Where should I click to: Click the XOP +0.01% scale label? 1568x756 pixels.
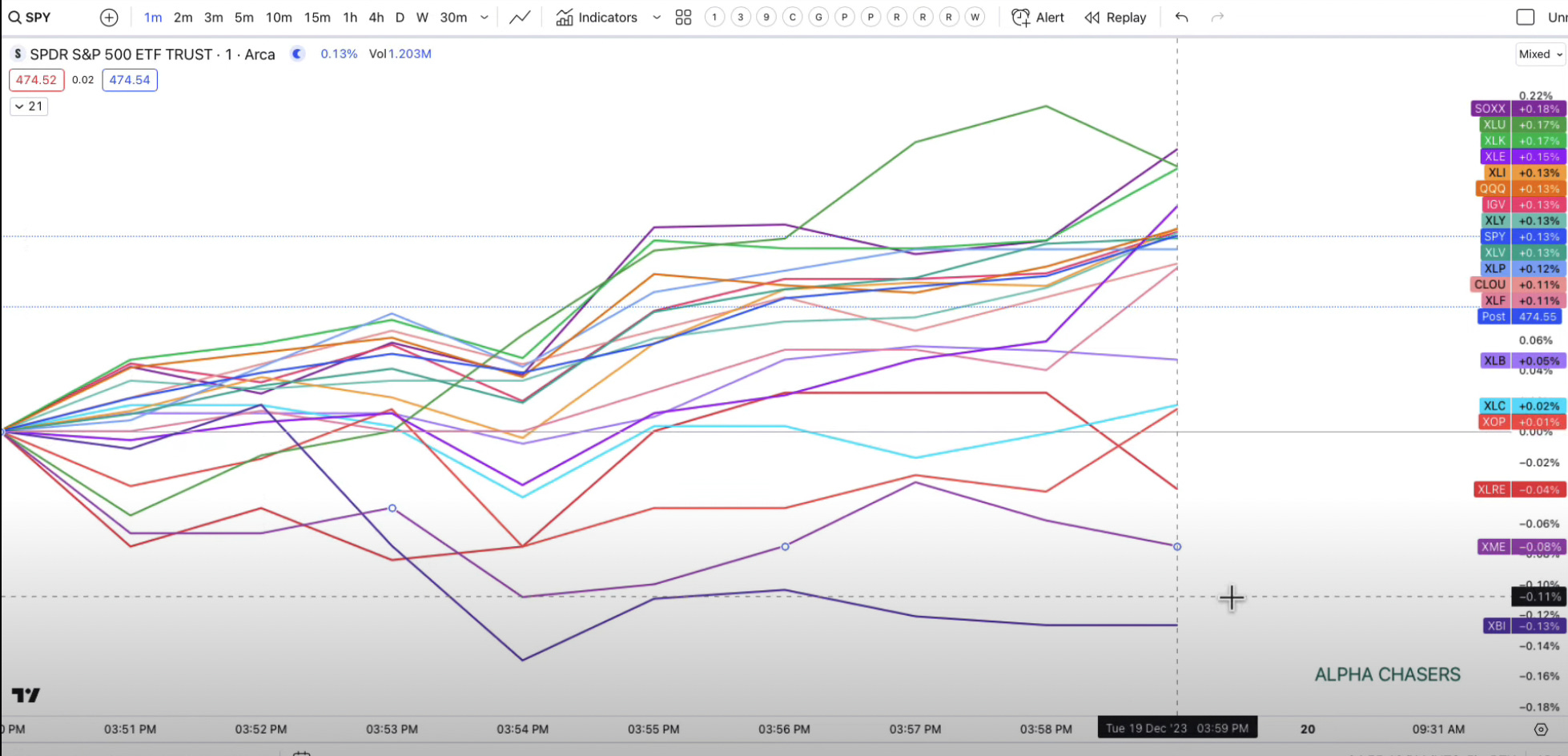[x=1522, y=422]
